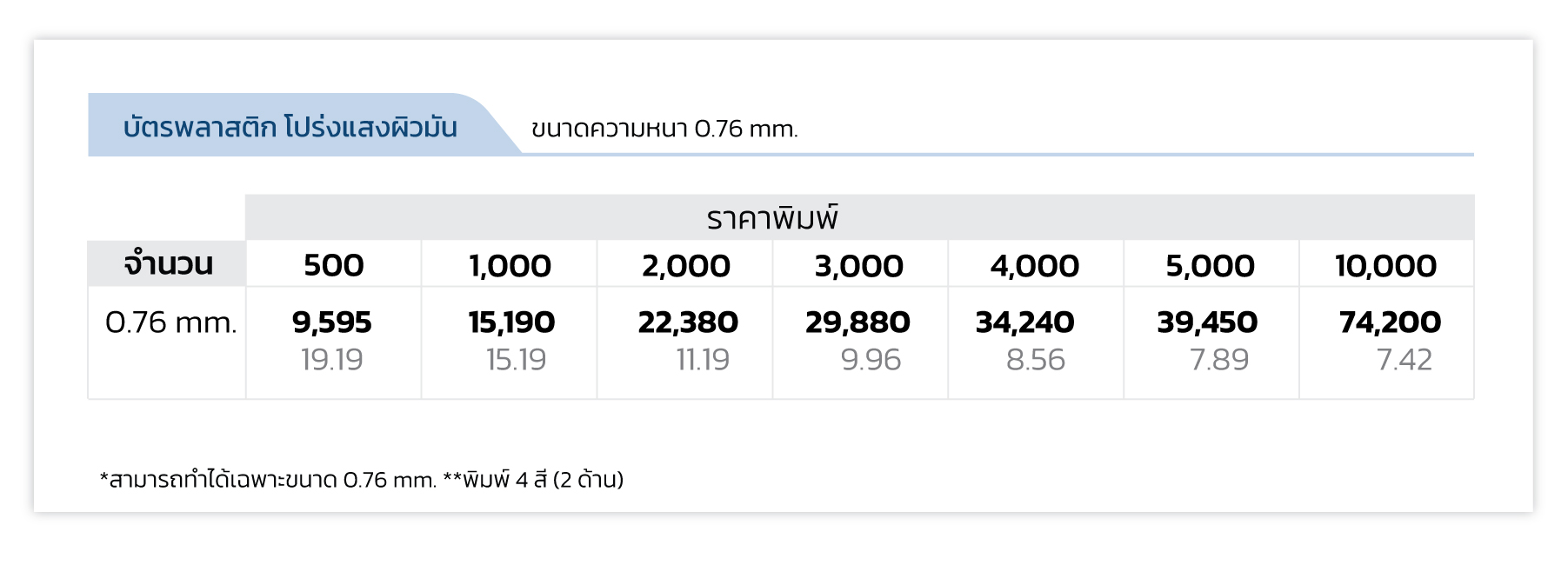1568x565 pixels.
Task: Click the 39,450 price cell
Action: 1211,342
